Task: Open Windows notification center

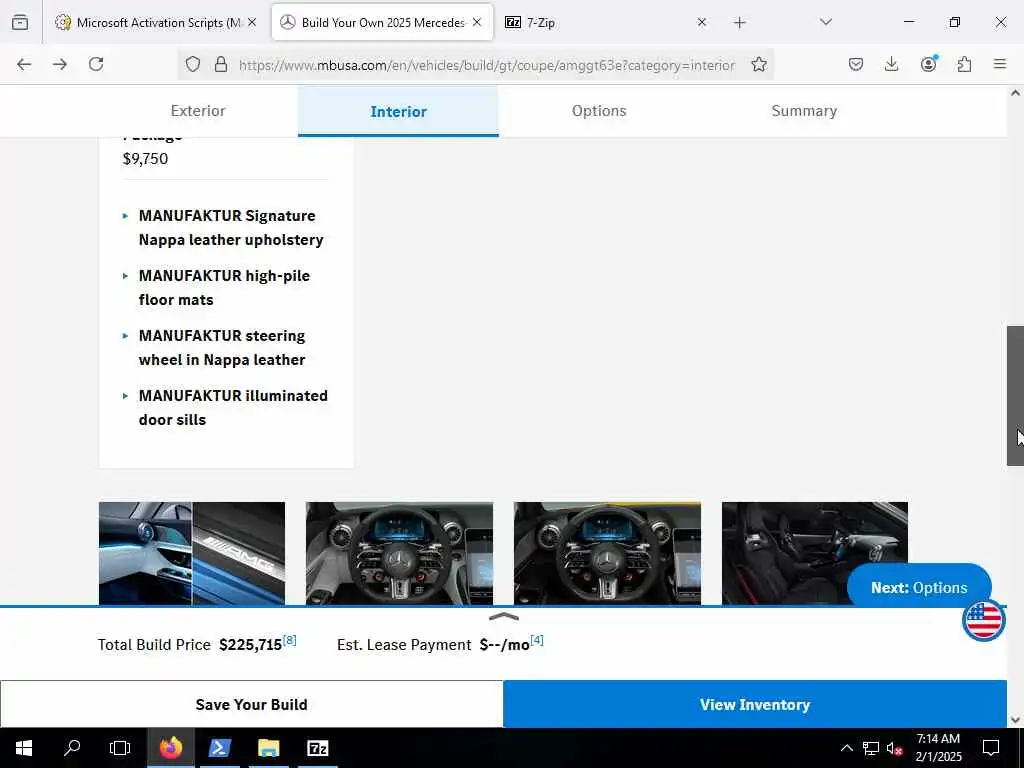Action: click(x=991, y=748)
